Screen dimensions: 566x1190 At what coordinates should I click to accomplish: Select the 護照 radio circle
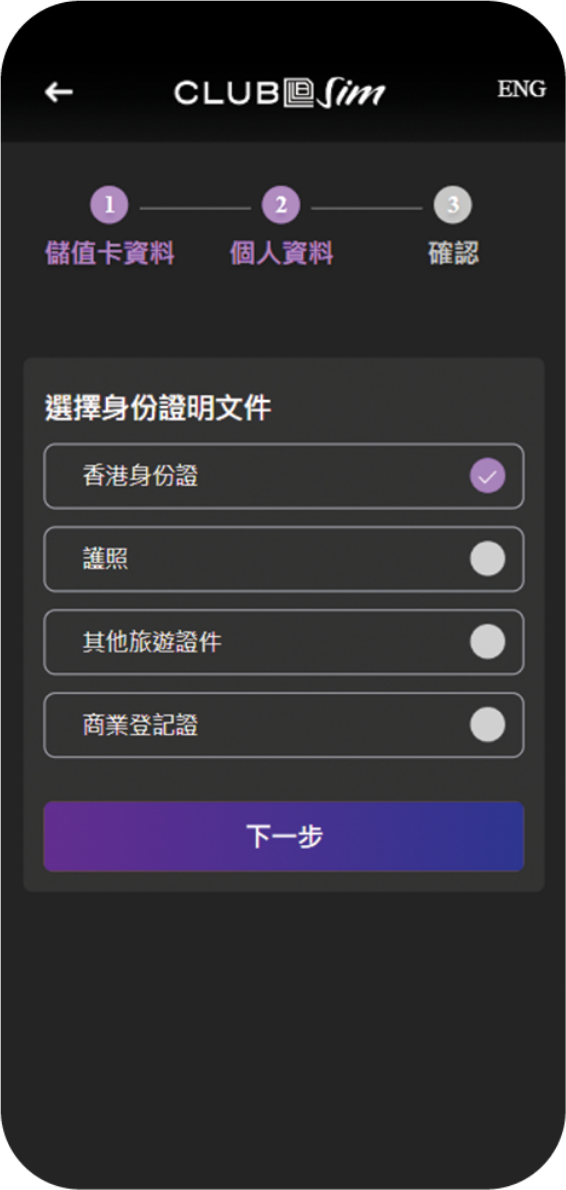(x=487, y=559)
